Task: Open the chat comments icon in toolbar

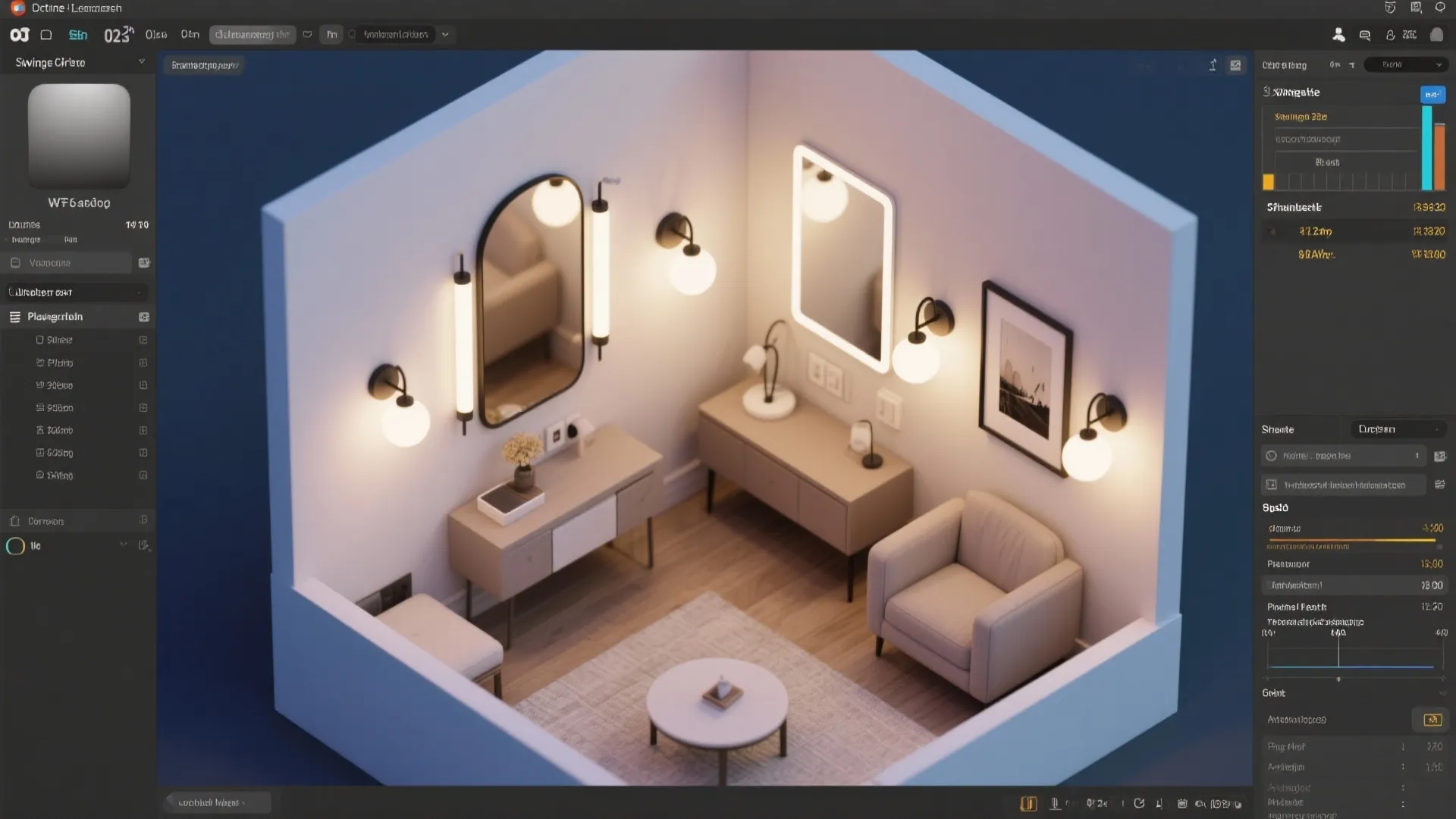Action: tap(1365, 35)
